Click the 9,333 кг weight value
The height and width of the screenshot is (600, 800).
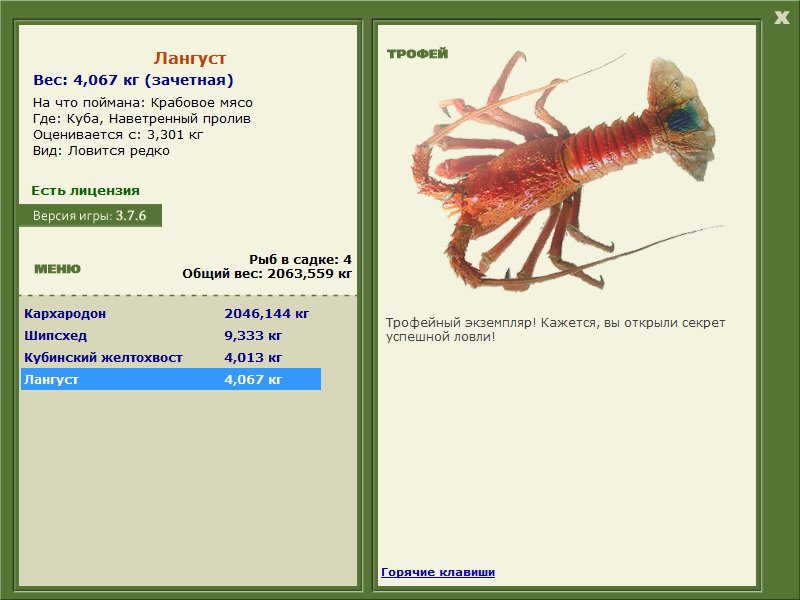click(x=253, y=335)
